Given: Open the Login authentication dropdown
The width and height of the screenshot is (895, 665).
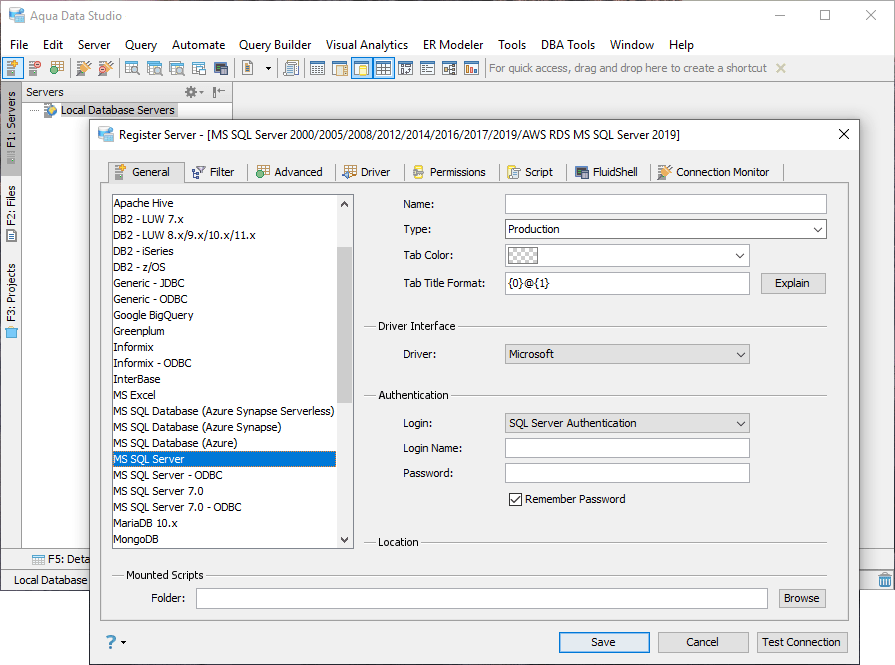Looking at the screenshot, I should 627,423.
